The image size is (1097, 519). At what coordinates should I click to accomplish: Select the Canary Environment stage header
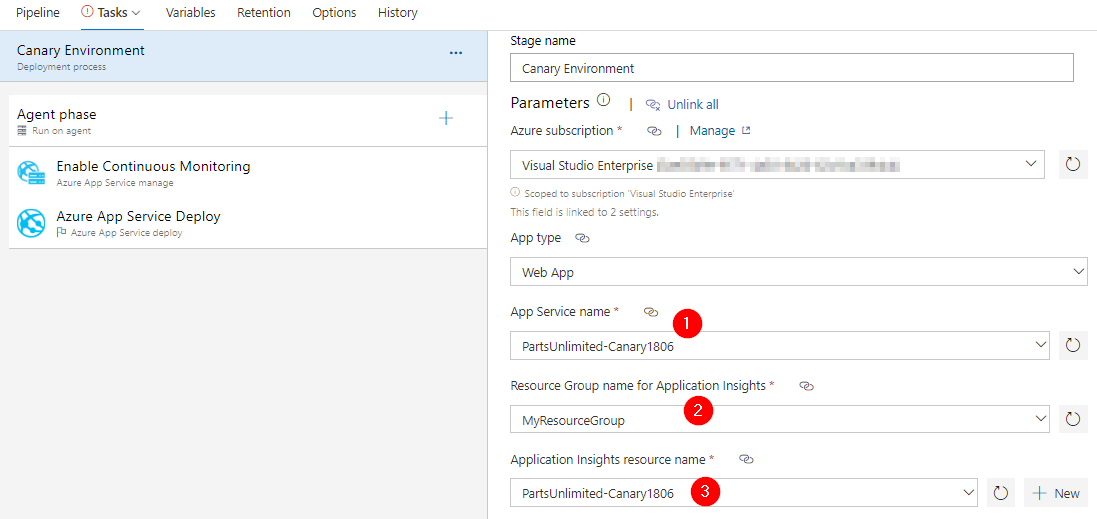coord(243,57)
